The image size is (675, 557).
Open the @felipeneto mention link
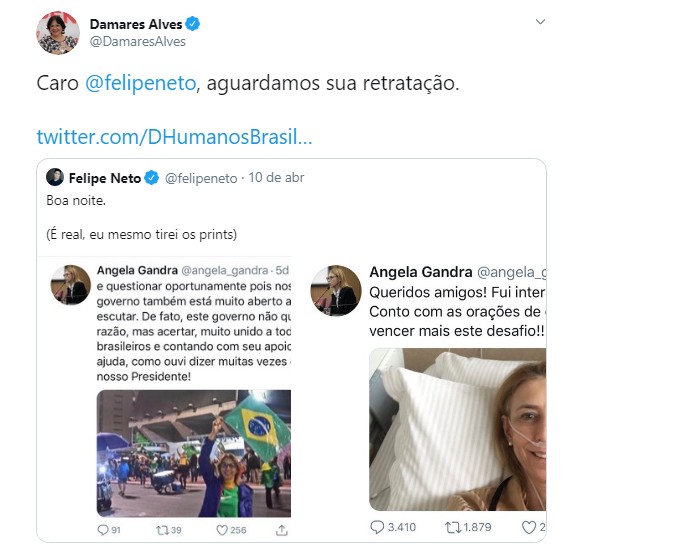tap(140, 83)
